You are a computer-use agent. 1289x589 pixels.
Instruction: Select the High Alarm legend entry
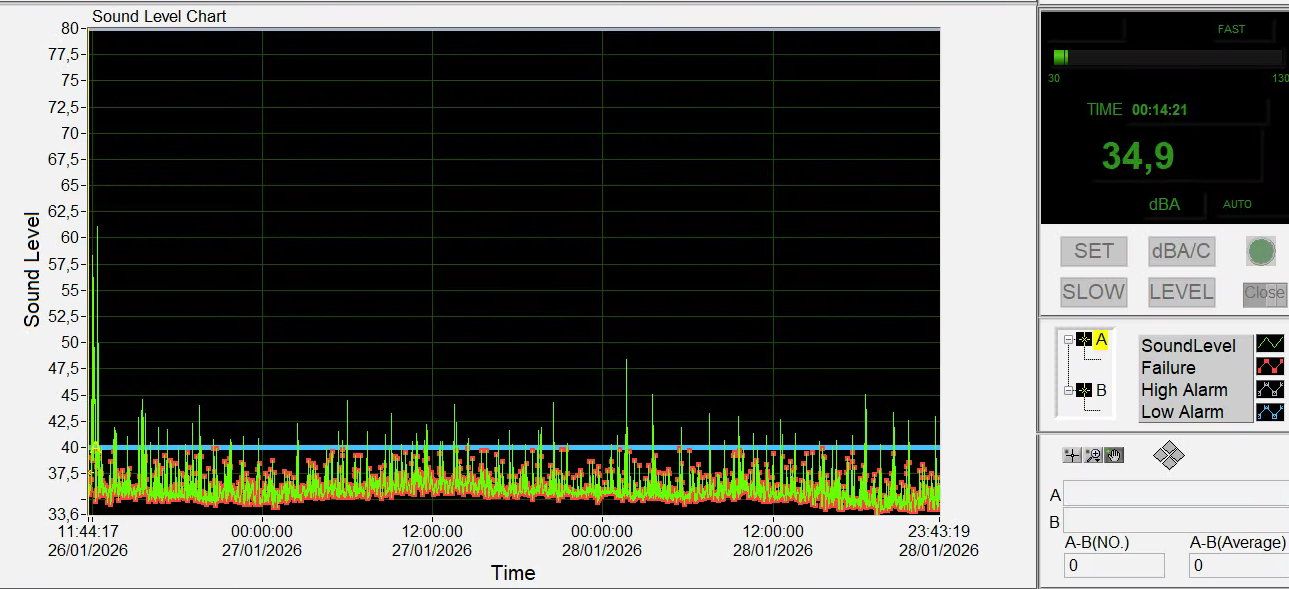coord(1184,390)
